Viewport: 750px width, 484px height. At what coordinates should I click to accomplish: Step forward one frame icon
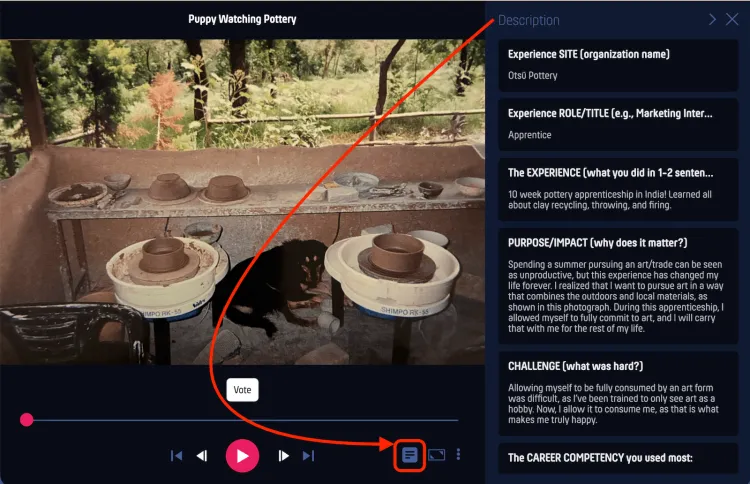point(283,456)
